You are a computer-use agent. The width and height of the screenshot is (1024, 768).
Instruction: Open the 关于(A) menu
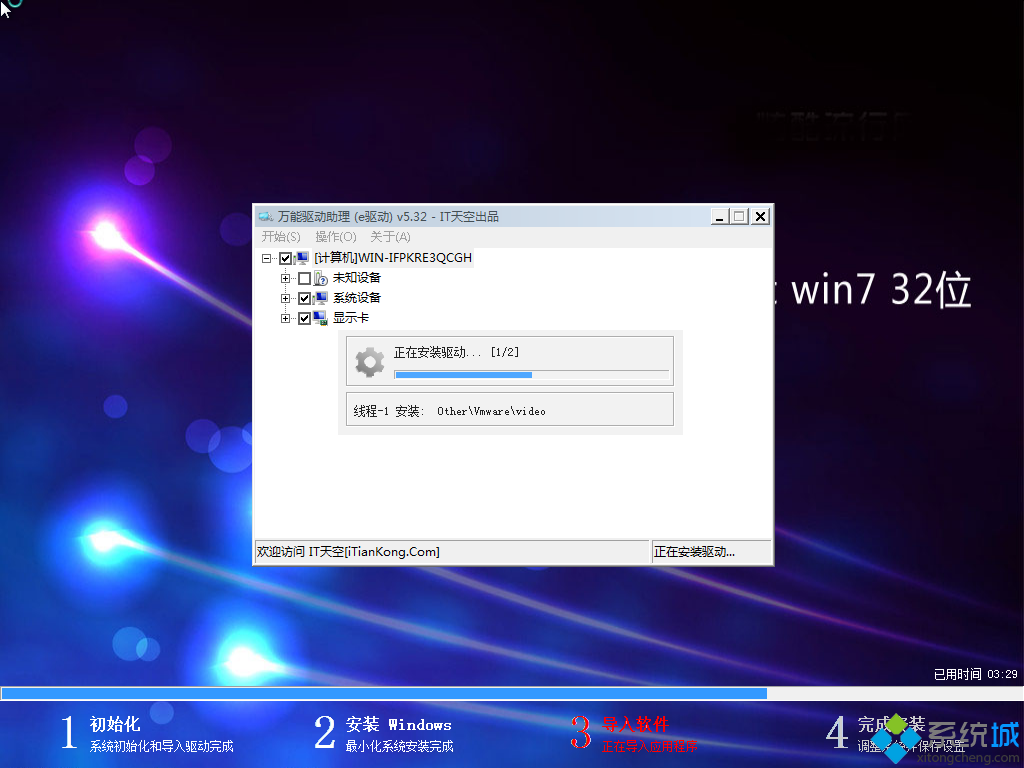390,237
